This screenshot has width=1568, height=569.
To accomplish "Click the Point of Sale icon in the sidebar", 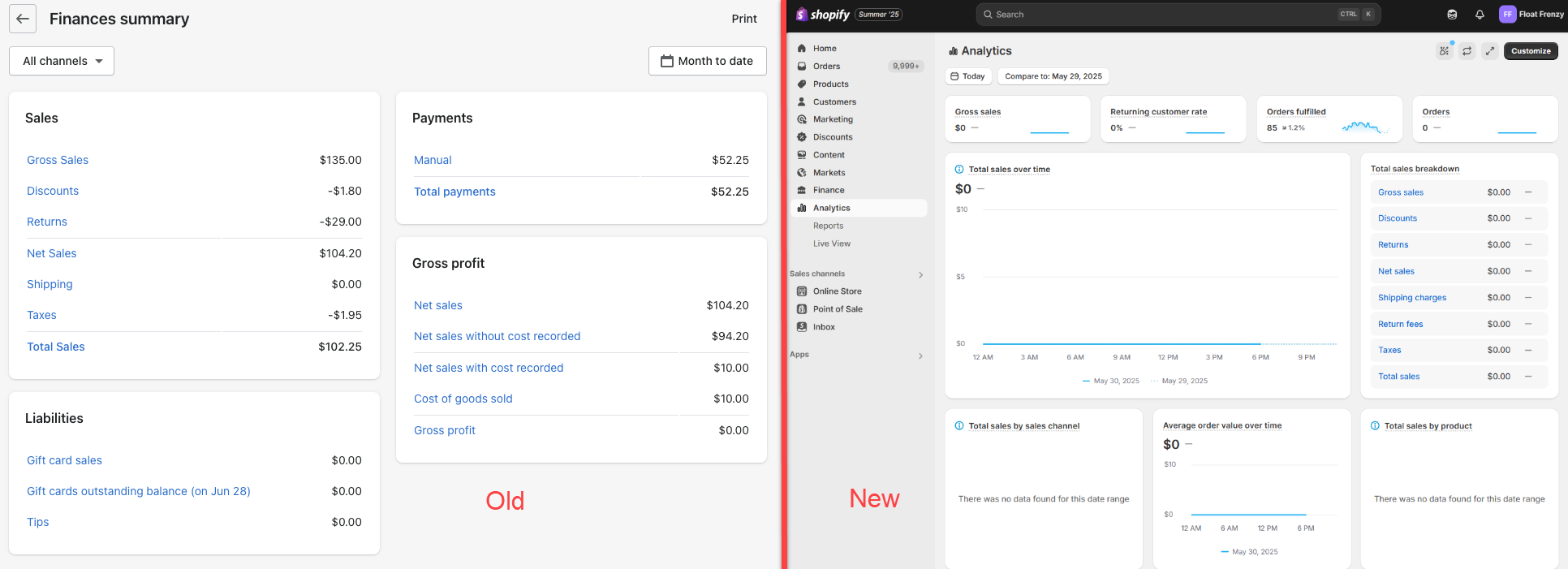I will tap(802, 309).
